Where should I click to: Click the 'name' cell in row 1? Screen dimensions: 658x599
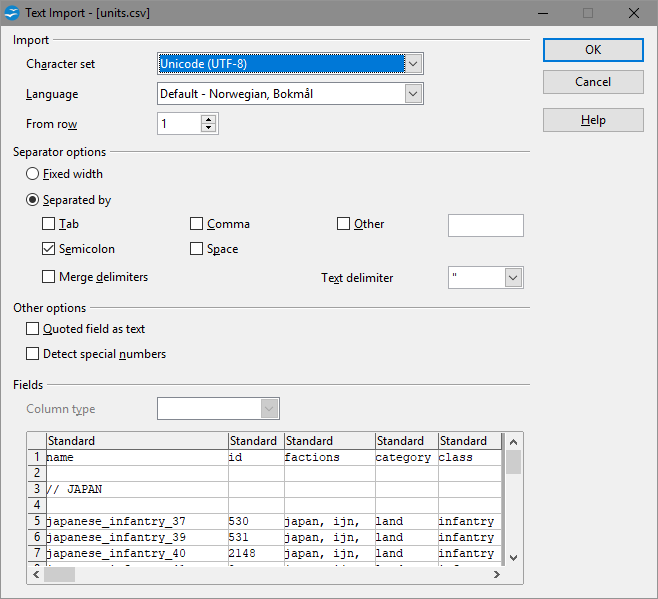[x=137, y=457]
